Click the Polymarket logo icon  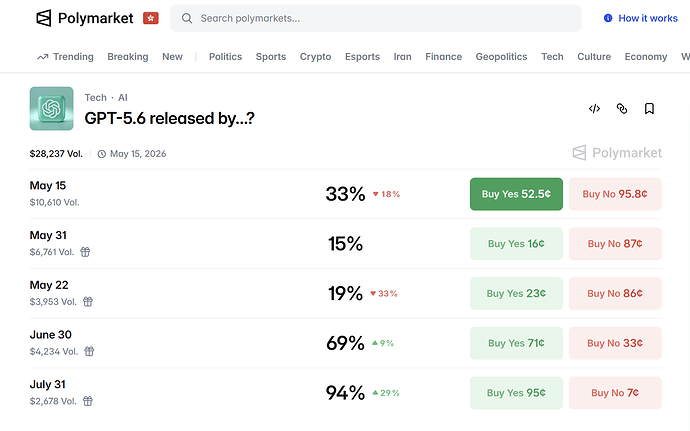(x=44, y=18)
